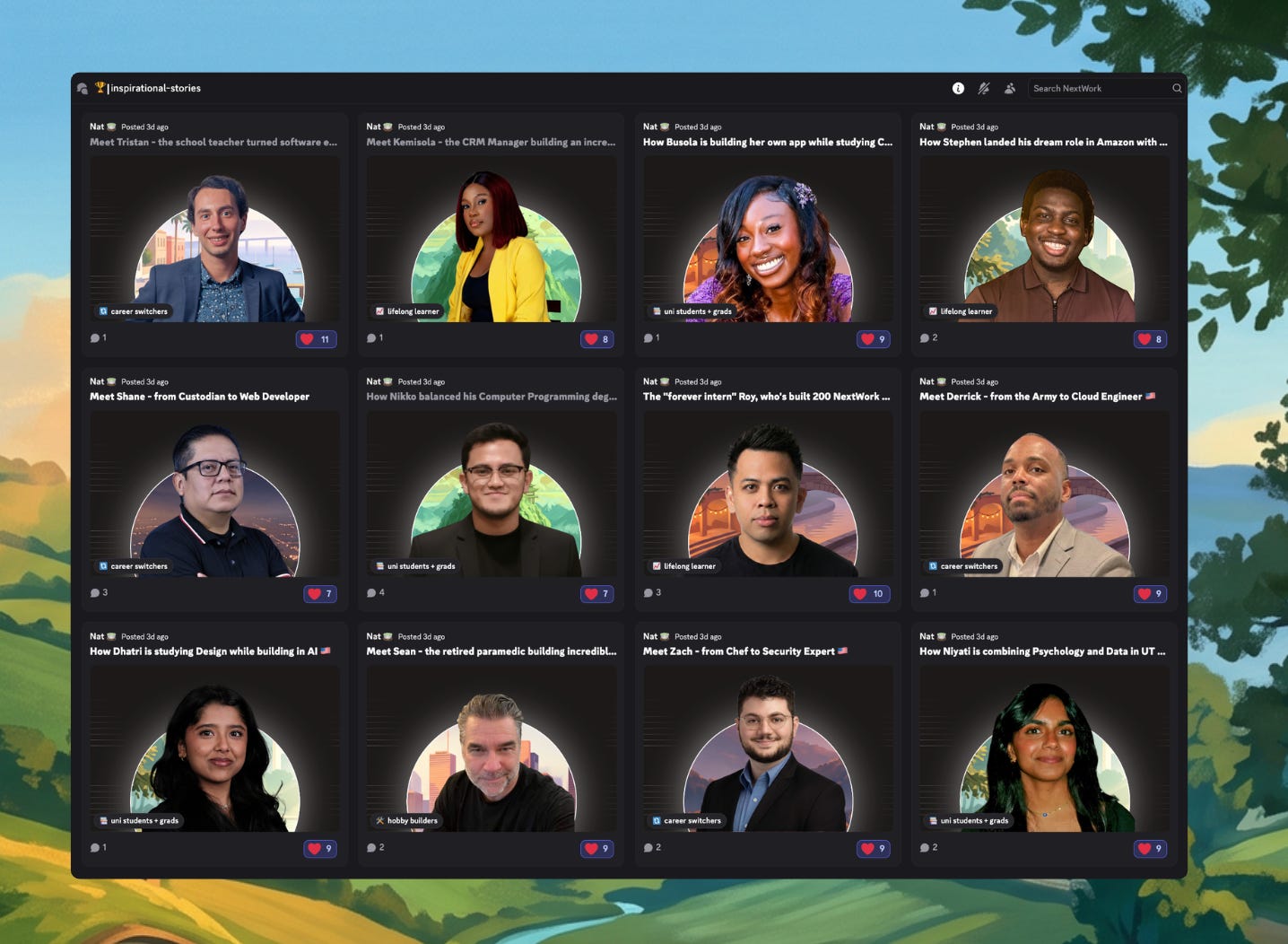This screenshot has height=944, width=1288.
Task: Toggle heart reaction on Busola post
Action: pos(874,339)
